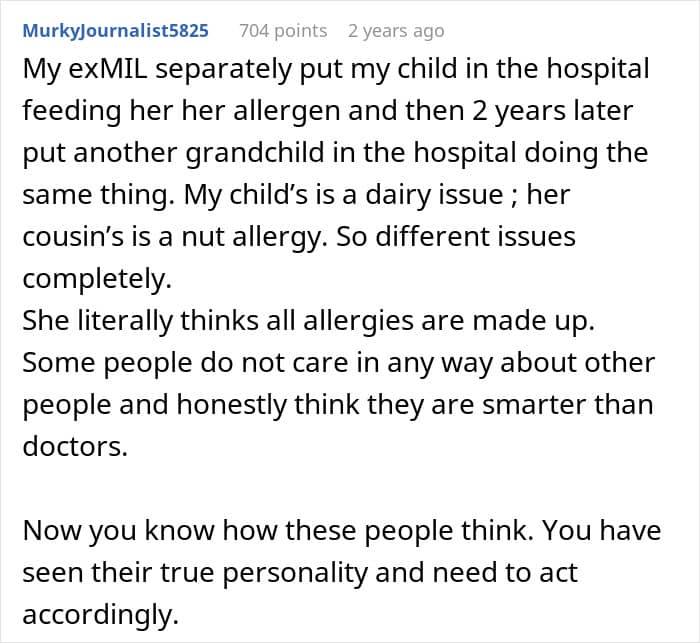Click the phrase 'Some people'
Image resolution: width=700 pixels, height=643 pixels.
(x=94, y=363)
